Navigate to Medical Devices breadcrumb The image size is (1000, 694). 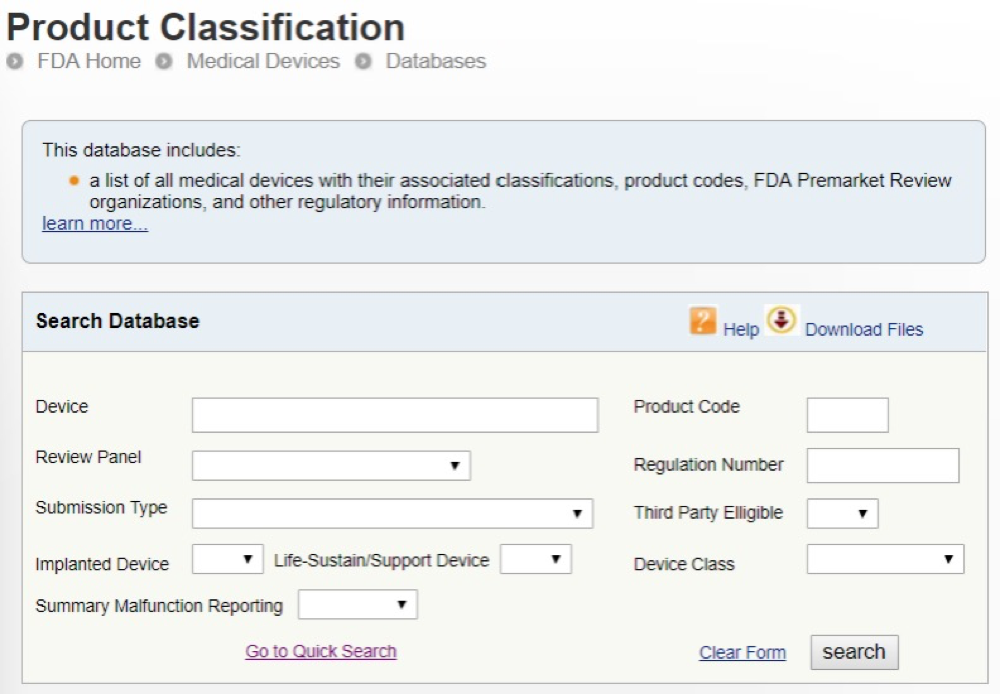(x=263, y=61)
